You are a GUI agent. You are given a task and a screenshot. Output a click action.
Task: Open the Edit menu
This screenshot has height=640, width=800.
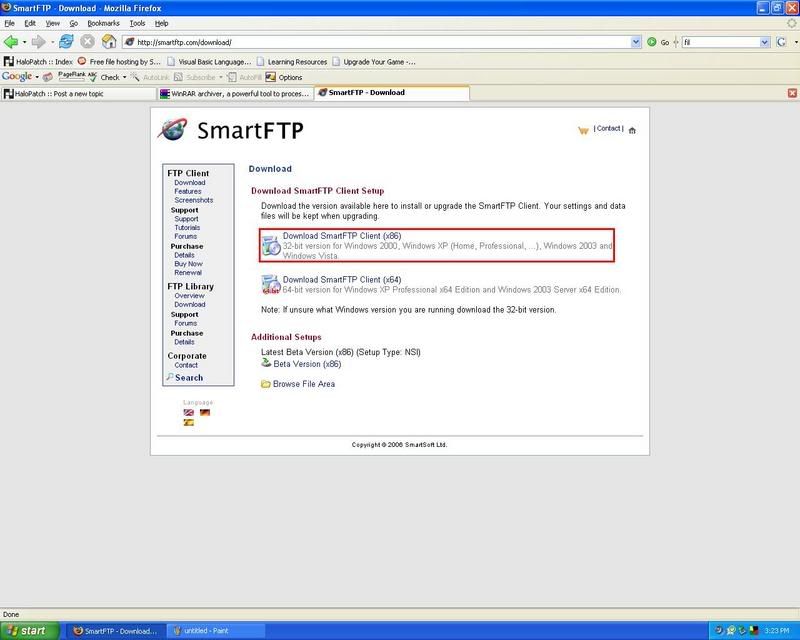coord(30,23)
